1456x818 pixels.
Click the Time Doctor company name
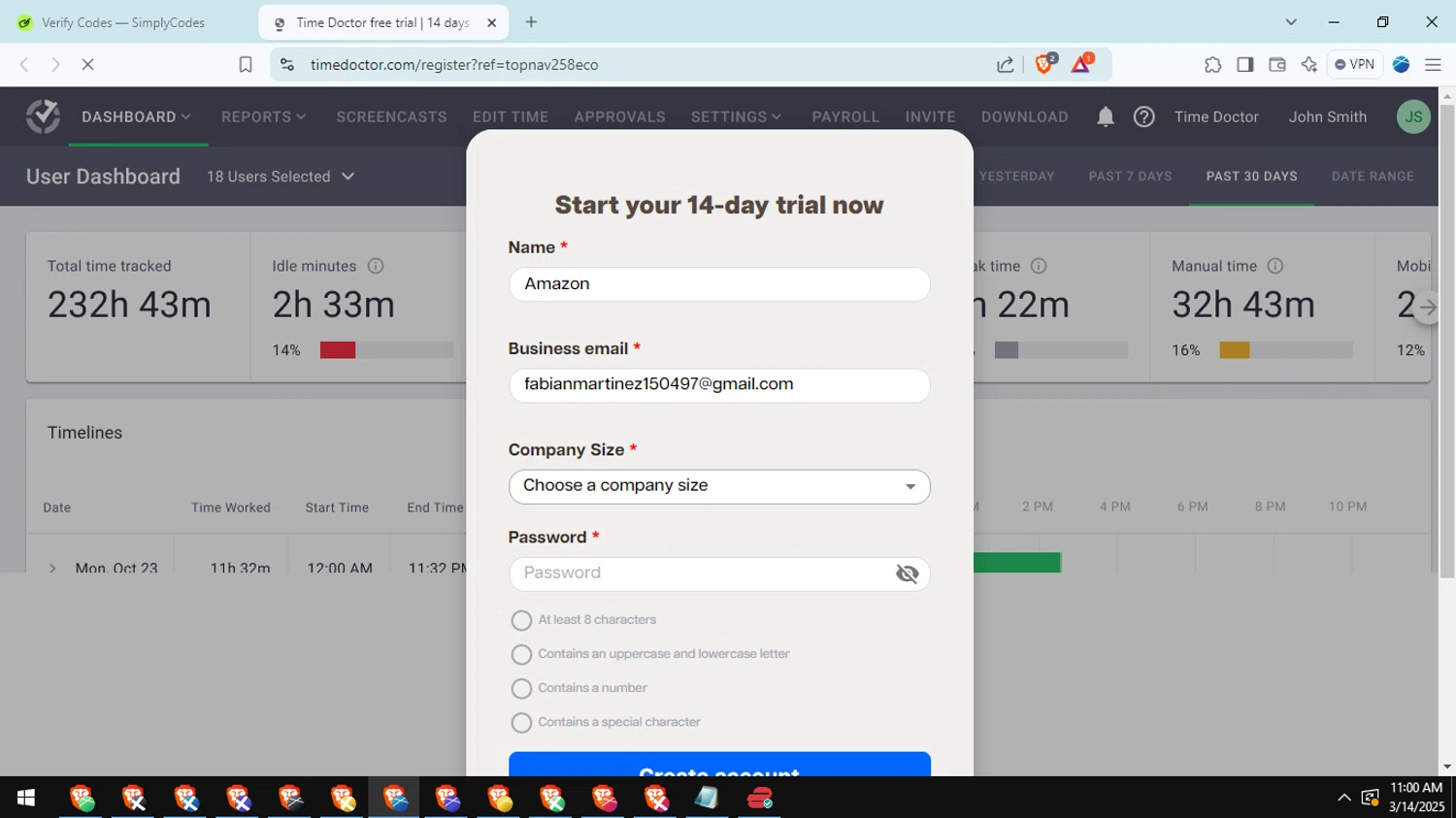tap(1215, 116)
